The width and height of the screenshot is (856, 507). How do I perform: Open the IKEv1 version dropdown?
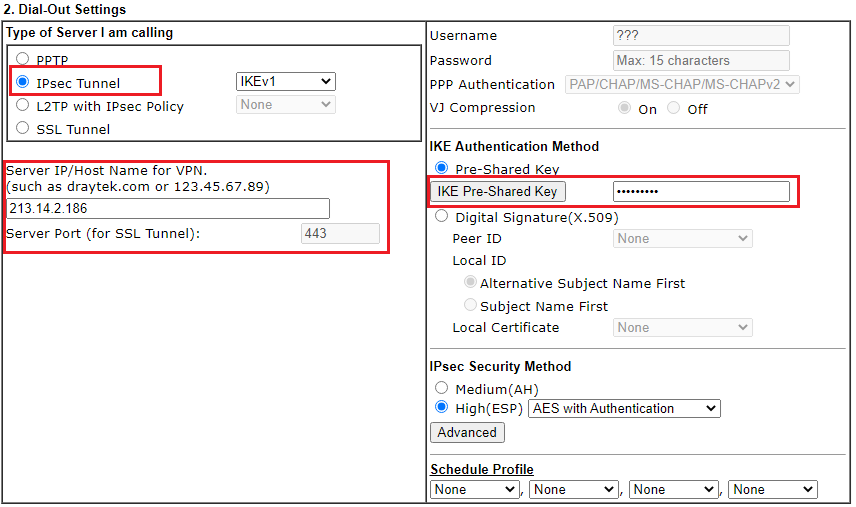(285, 82)
